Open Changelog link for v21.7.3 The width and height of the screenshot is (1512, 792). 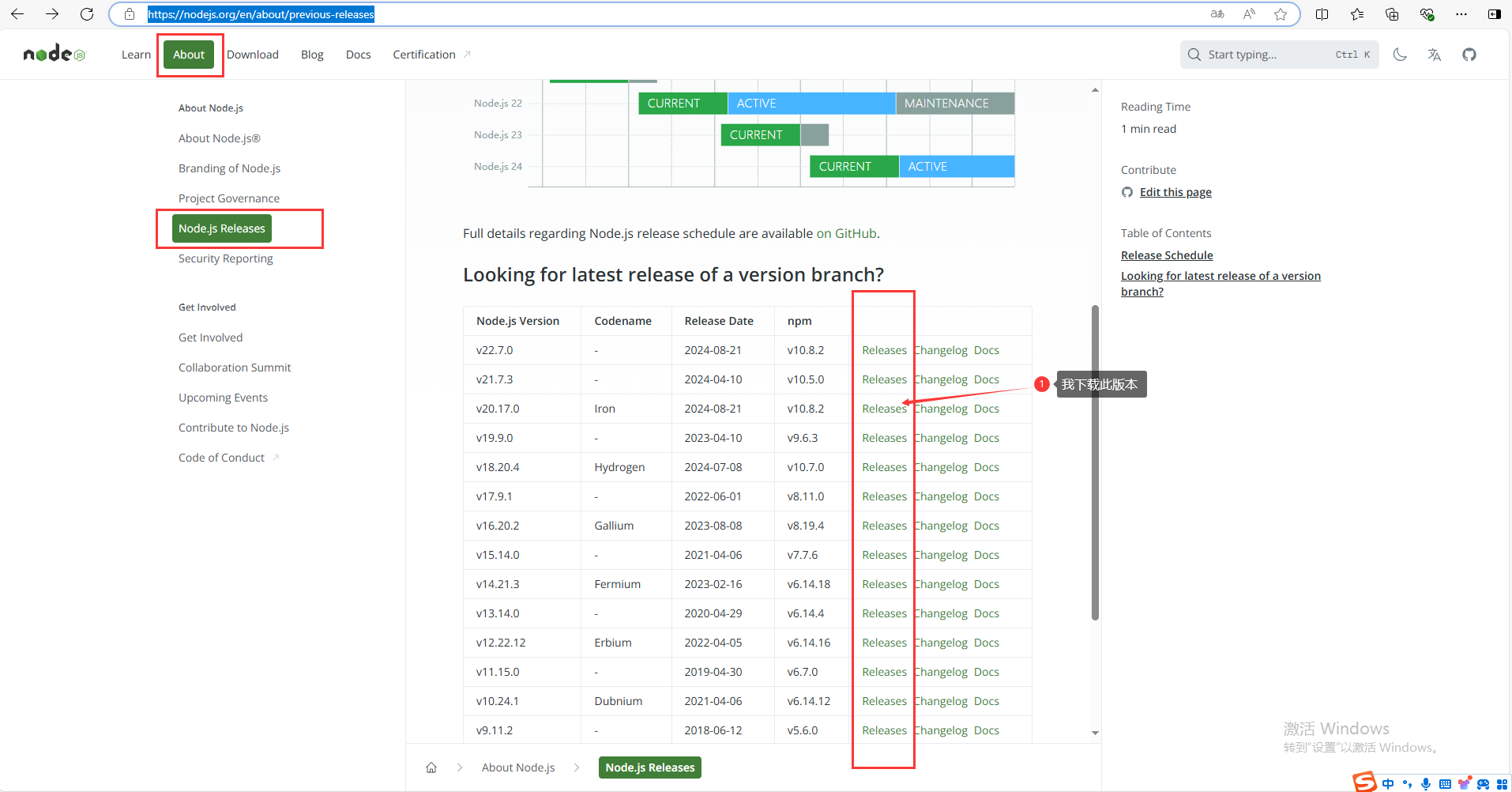[x=940, y=379]
